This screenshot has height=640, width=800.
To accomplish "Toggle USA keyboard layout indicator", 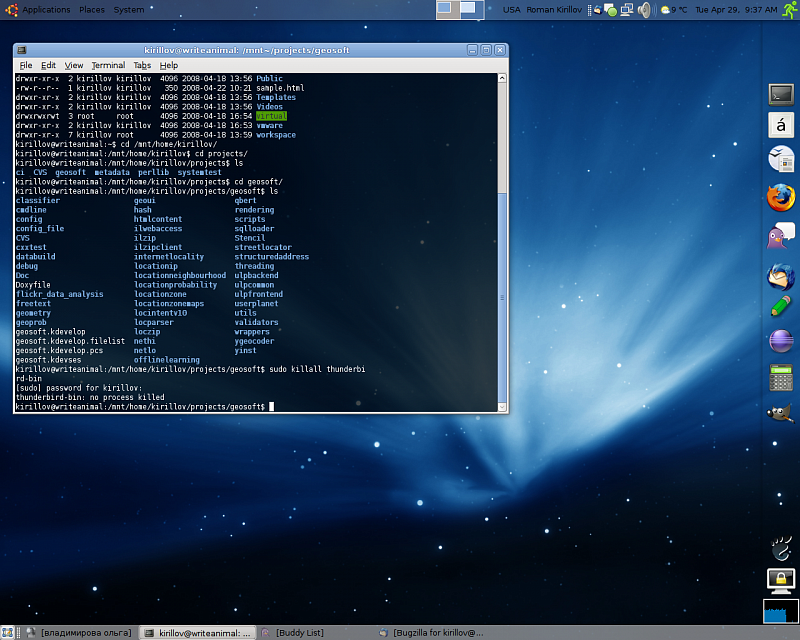I will pyautogui.click(x=512, y=10).
